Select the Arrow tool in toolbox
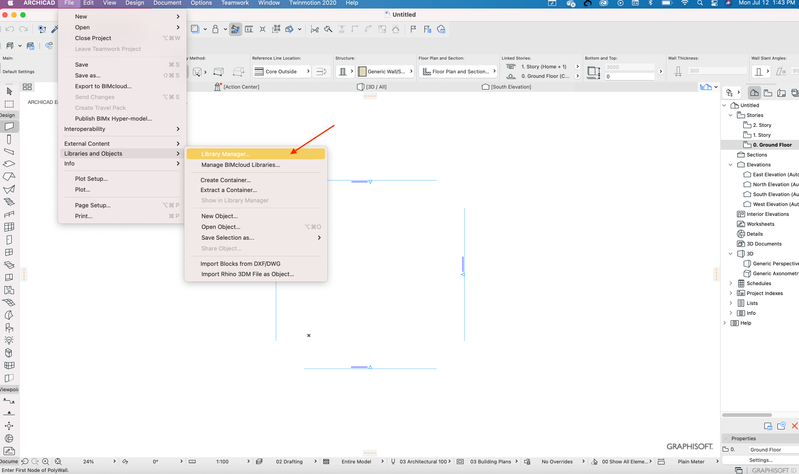Viewport: 799px width, 474px height. (x=9, y=91)
